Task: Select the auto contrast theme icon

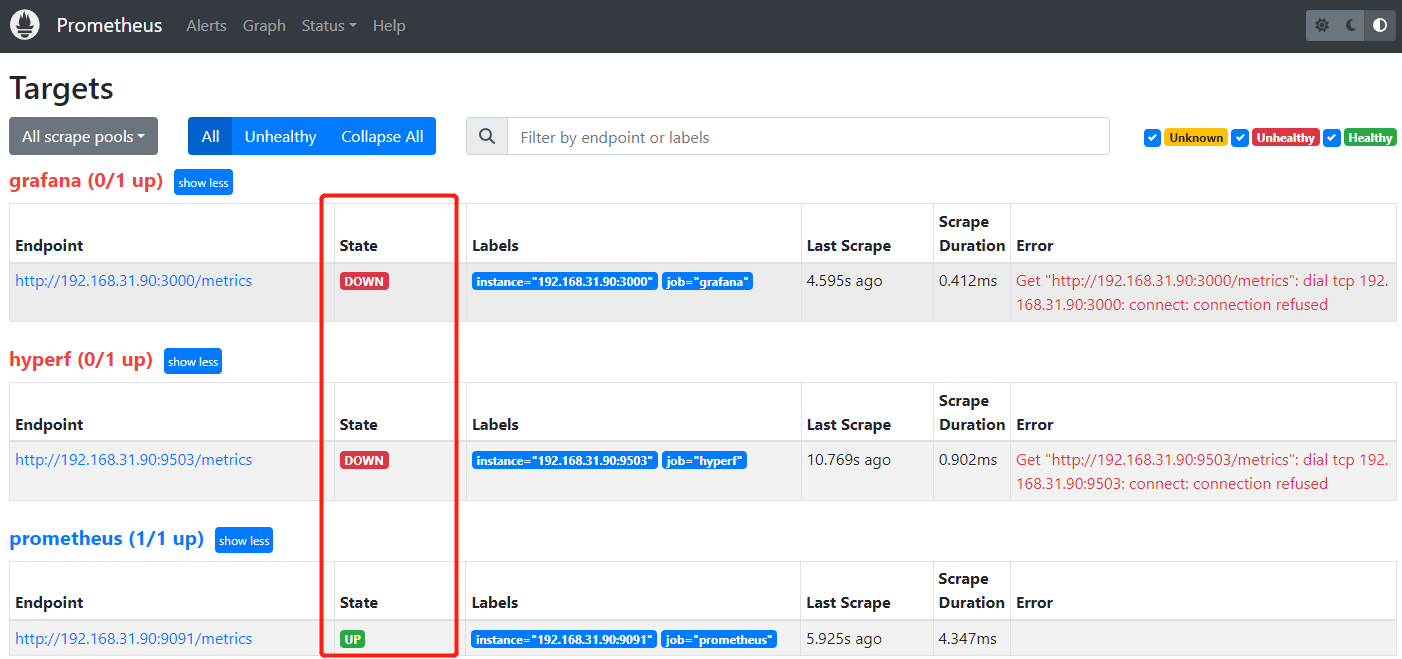Action: (1380, 26)
